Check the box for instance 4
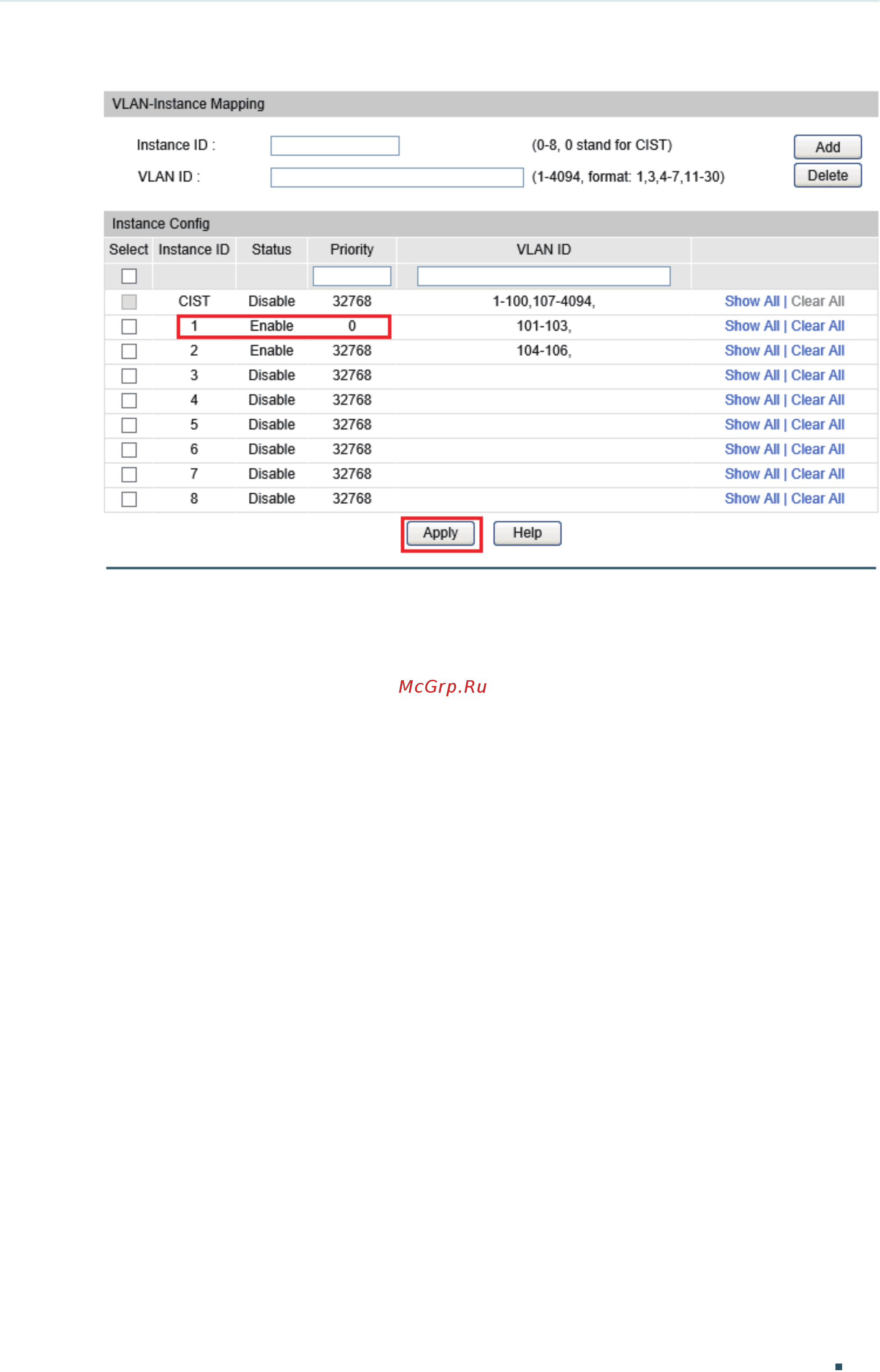Screen dimensions: 880x1372 [x=129, y=400]
